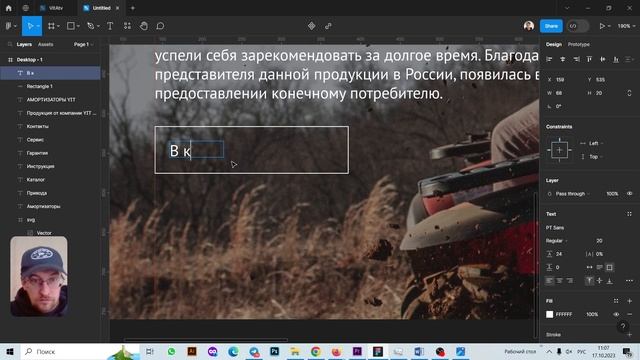The width and height of the screenshot is (640, 360).
Task: Open the Figma main menu icon
Action: click(9, 26)
